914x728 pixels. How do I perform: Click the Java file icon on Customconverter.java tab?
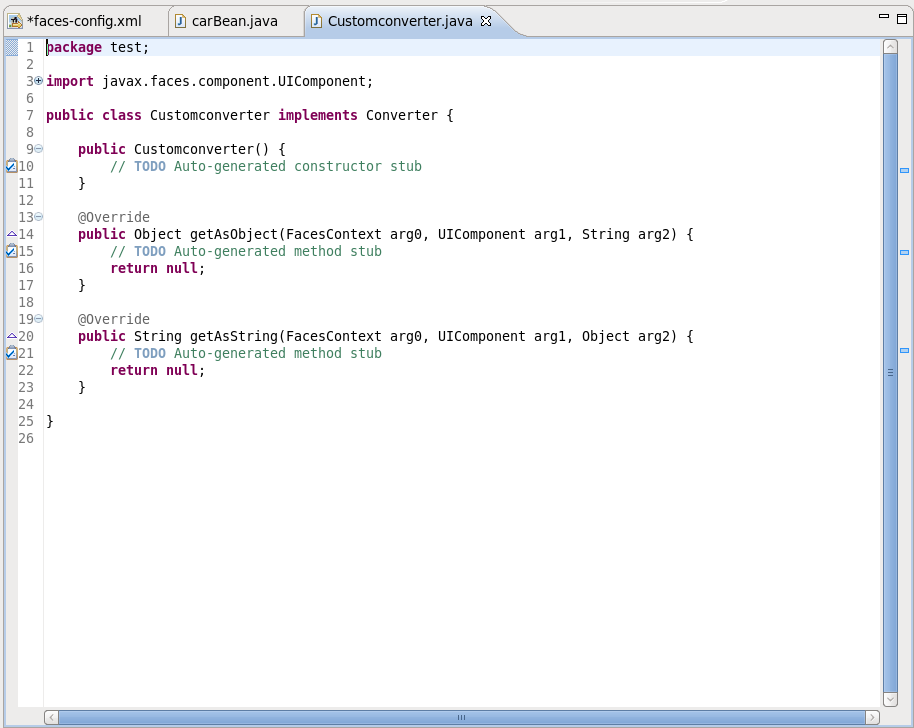(316, 22)
